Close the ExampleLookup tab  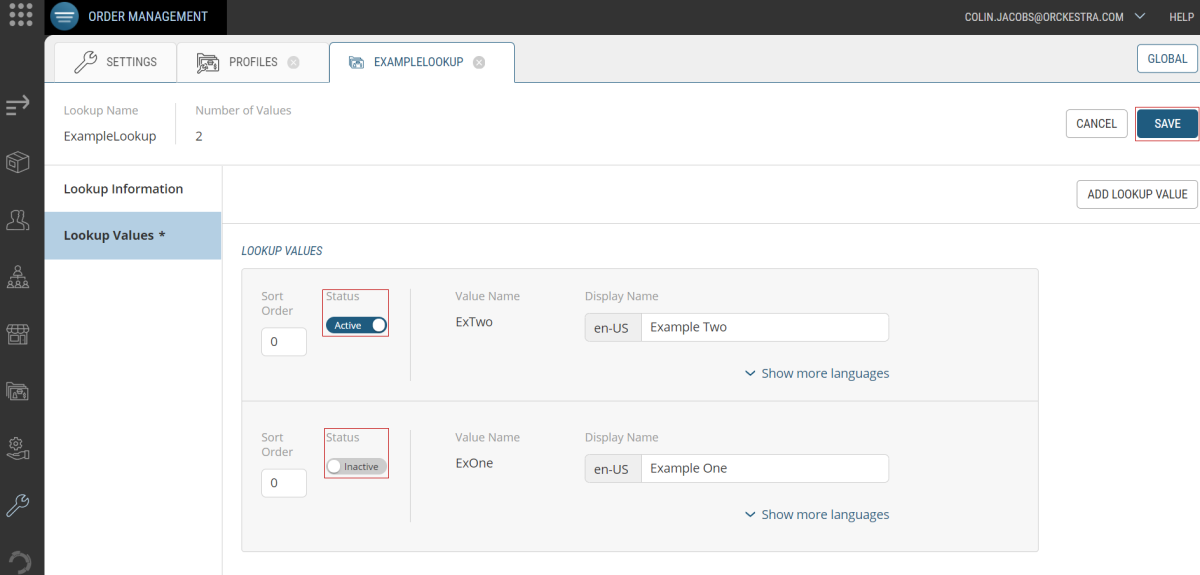pos(479,62)
